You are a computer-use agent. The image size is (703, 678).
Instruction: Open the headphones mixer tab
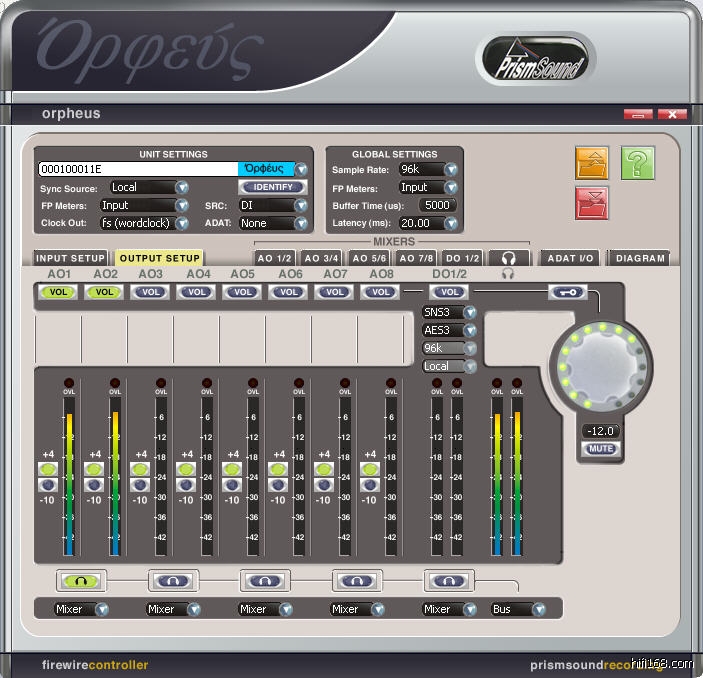click(508, 258)
